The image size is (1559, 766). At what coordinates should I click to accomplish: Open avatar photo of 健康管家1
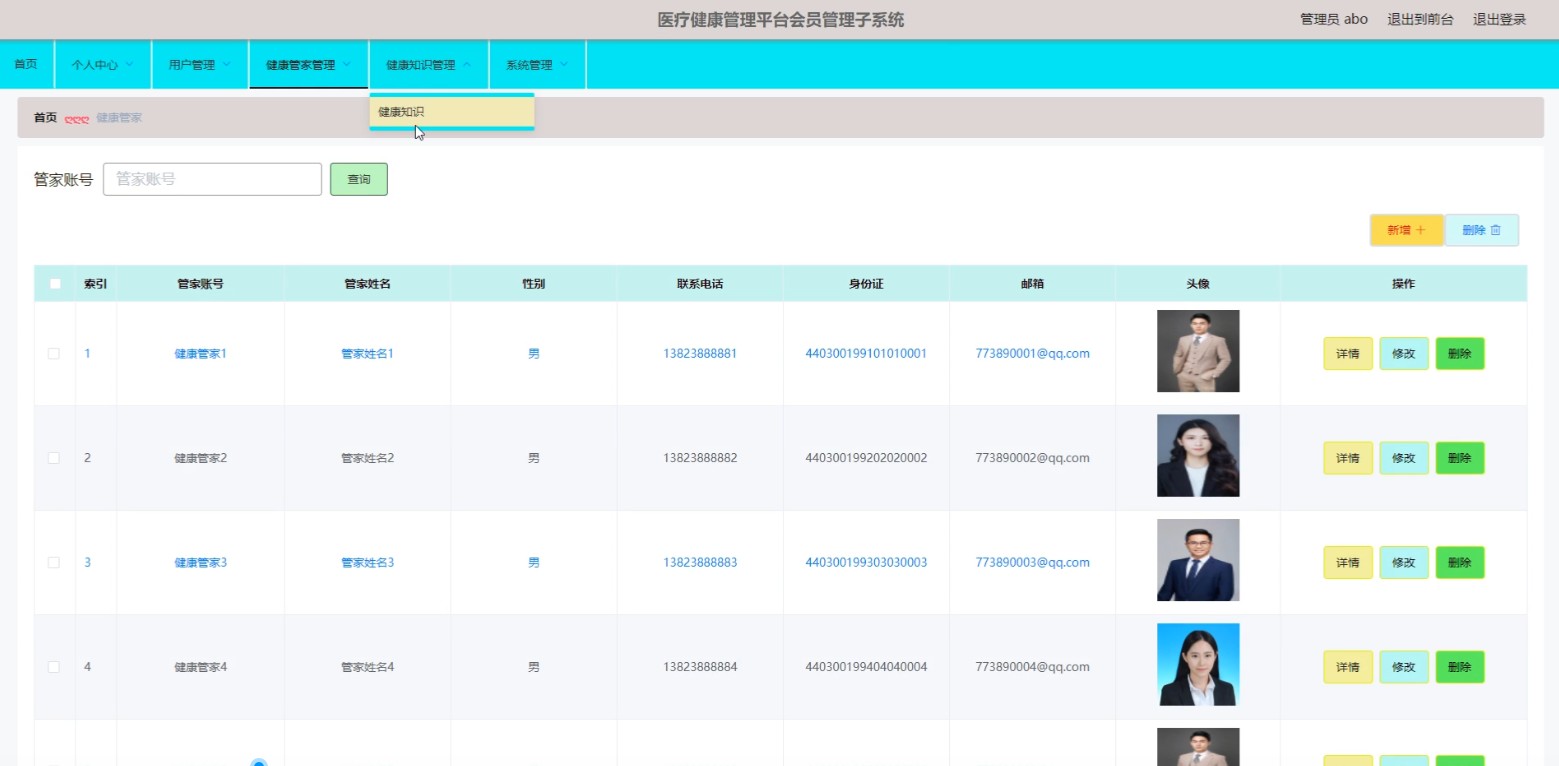(x=1198, y=351)
